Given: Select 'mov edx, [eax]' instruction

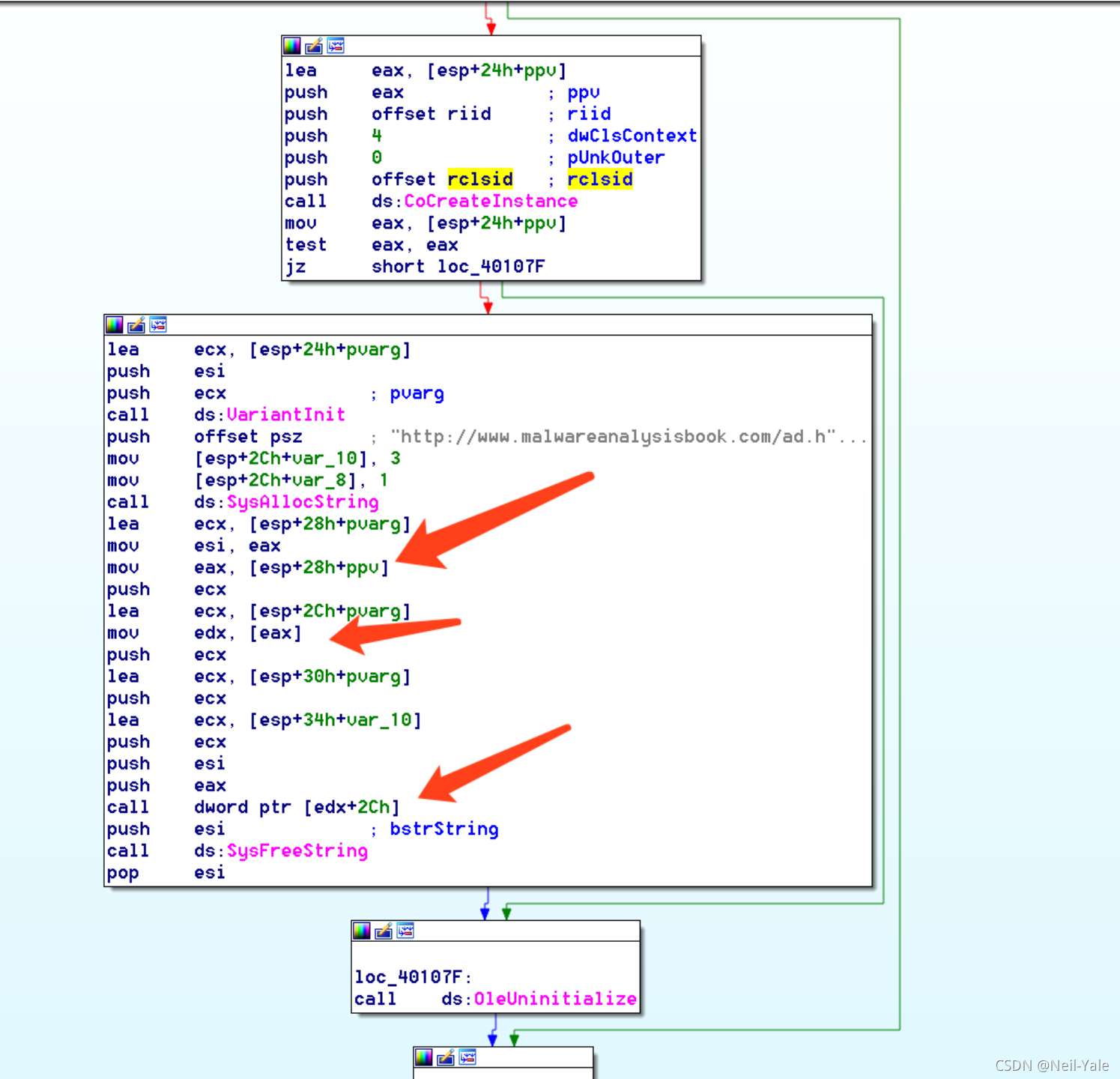Looking at the screenshot, I should pos(204,633).
